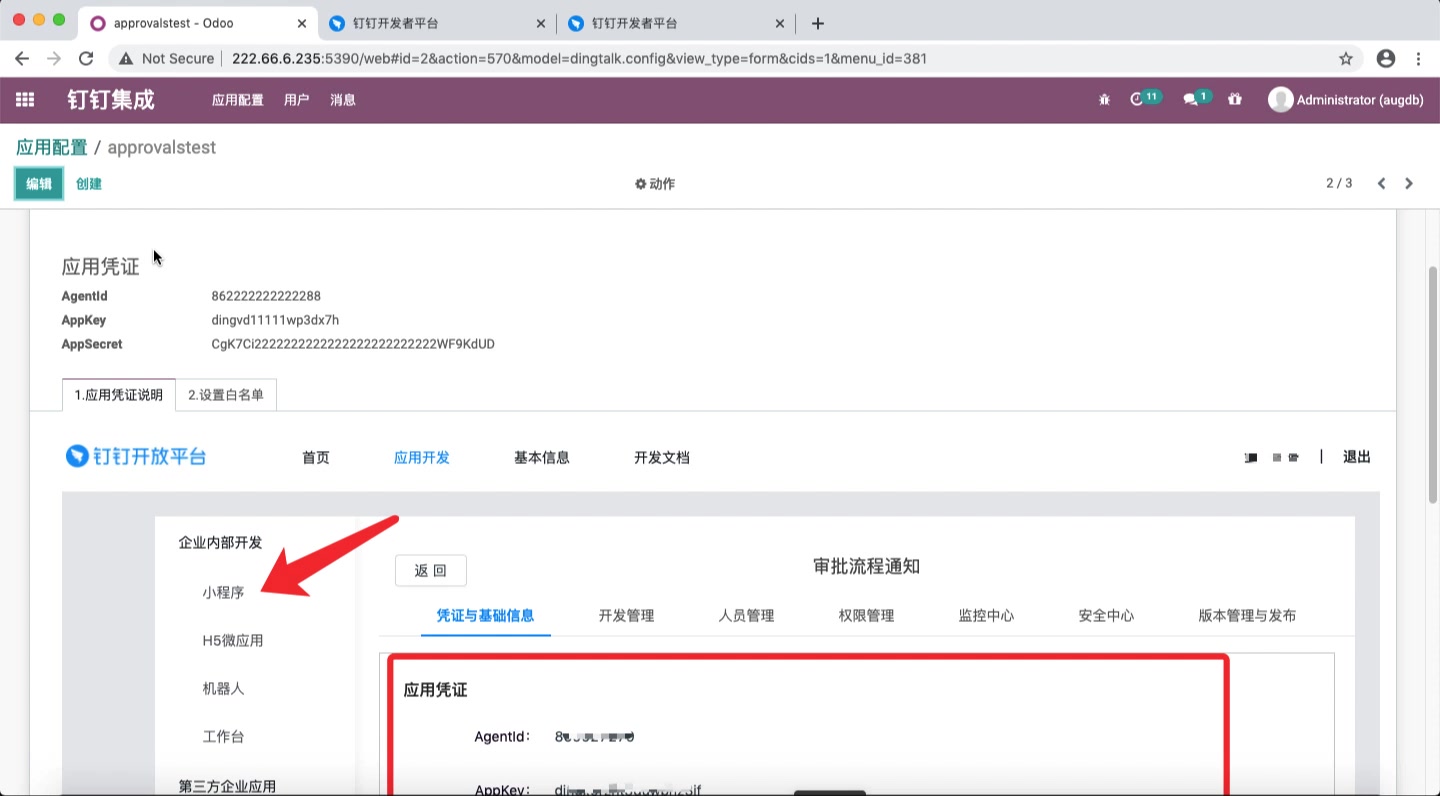Click 首页 in the embedded platform nav

316,458
